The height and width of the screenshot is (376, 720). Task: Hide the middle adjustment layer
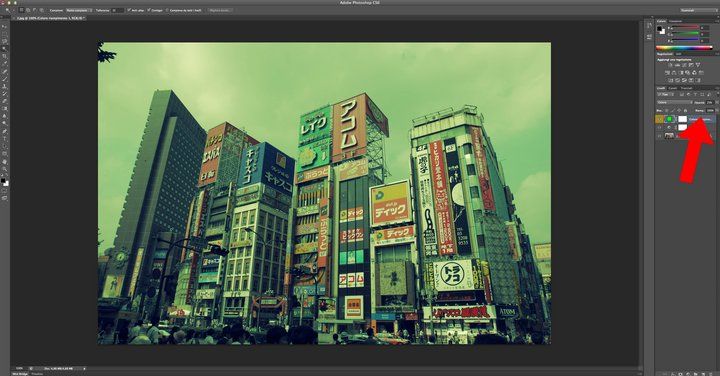pos(659,127)
